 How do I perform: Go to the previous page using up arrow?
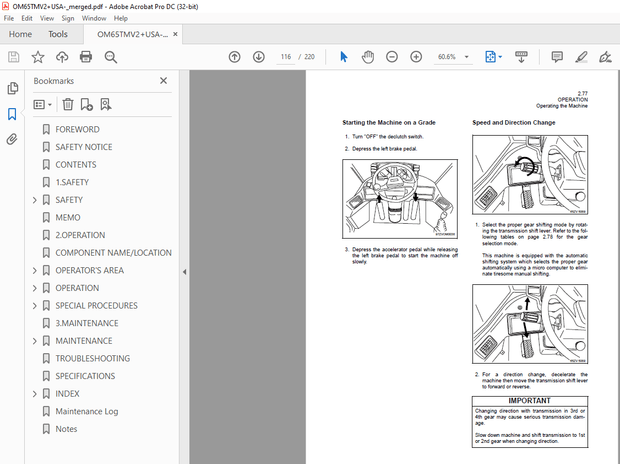(234, 57)
